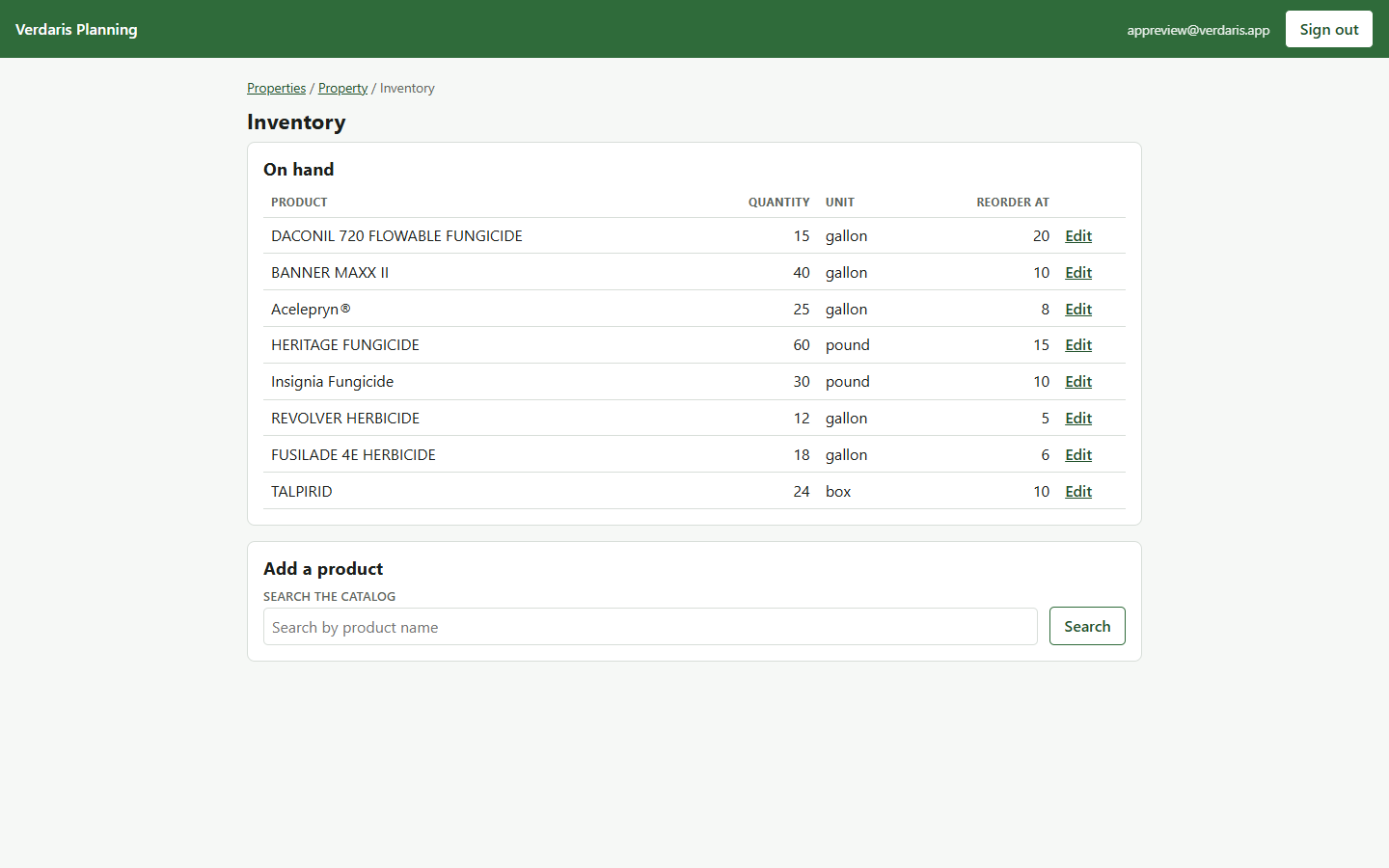Select the appreview@verdaris.app account text
Image resolution: width=1389 pixels, height=868 pixels.
point(1198,30)
